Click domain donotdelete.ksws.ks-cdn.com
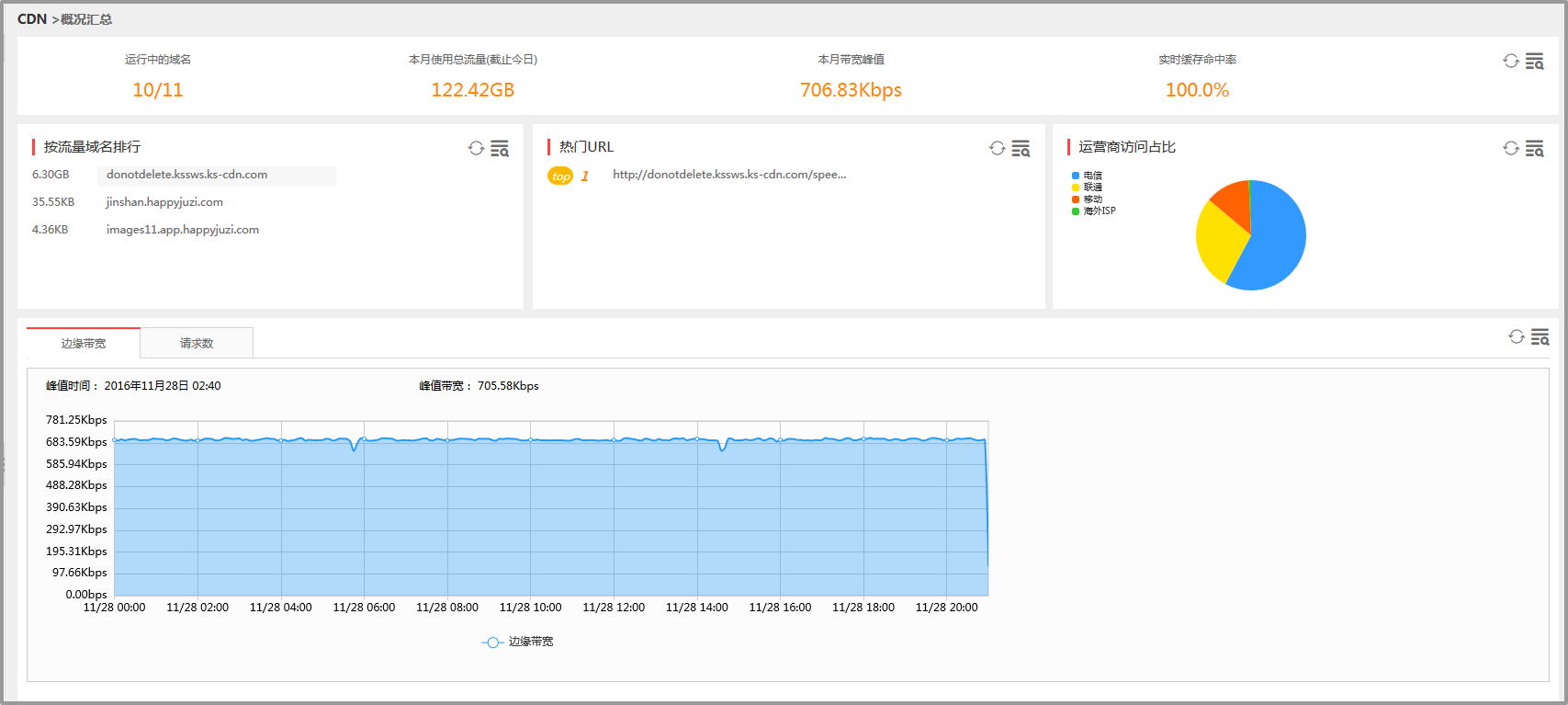 click(x=186, y=175)
